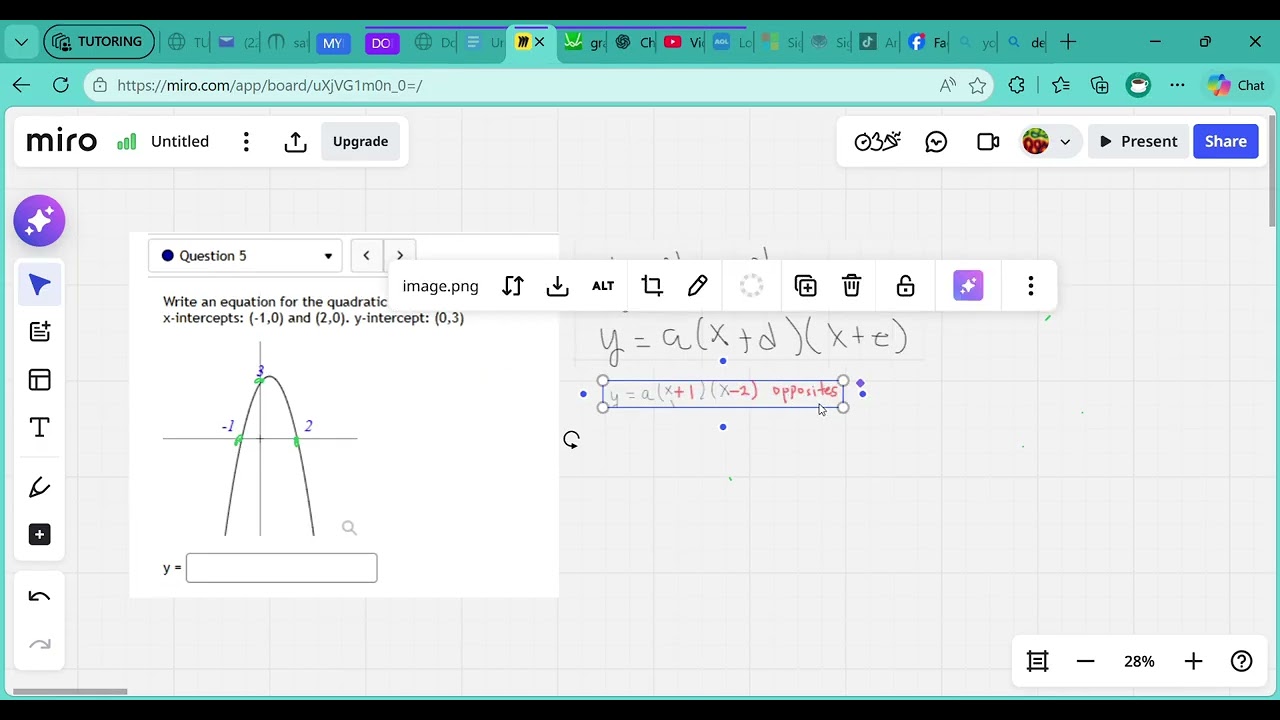Zoom in with the plus button

1193,661
